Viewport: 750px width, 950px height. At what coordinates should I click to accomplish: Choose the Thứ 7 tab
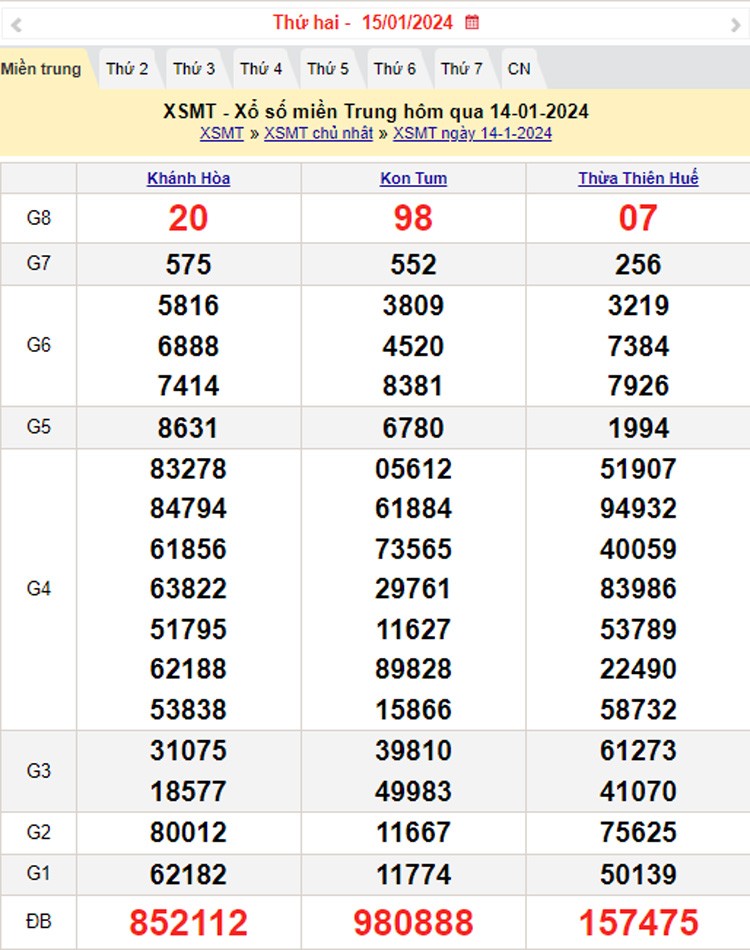(x=462, y=69)
